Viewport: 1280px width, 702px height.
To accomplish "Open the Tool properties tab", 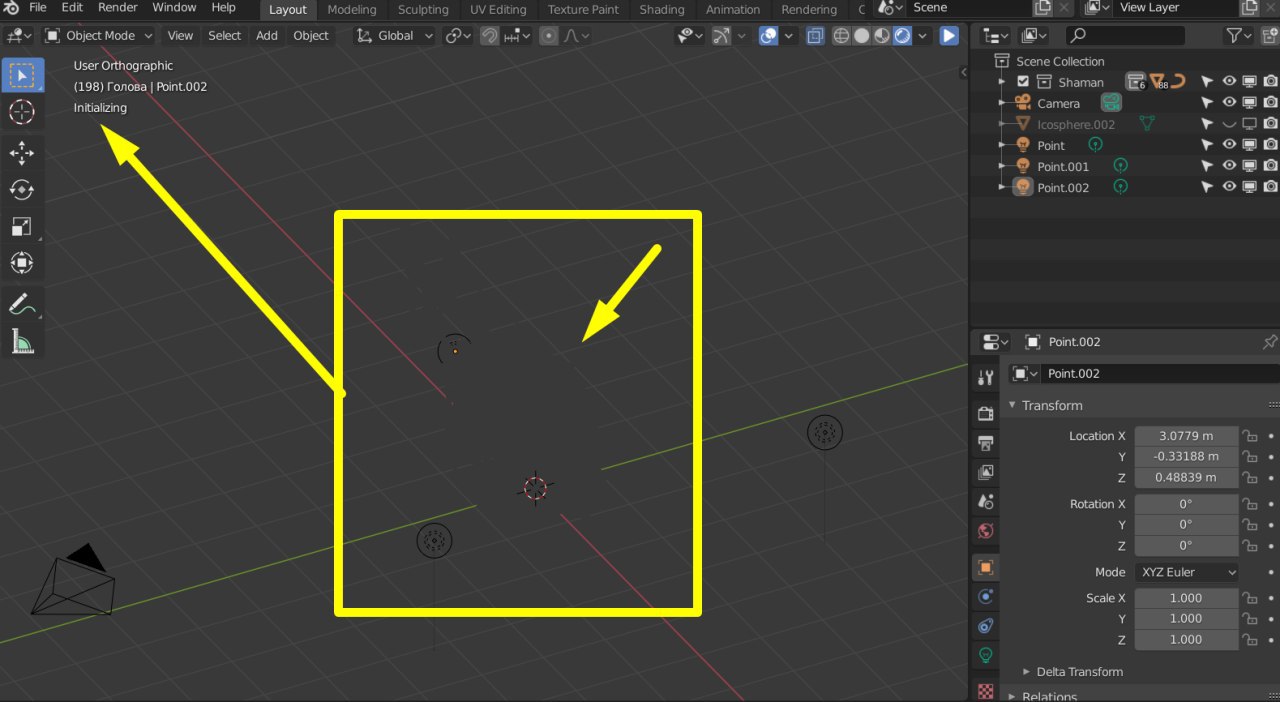I will pyautogui.click(x=985, y=377).
